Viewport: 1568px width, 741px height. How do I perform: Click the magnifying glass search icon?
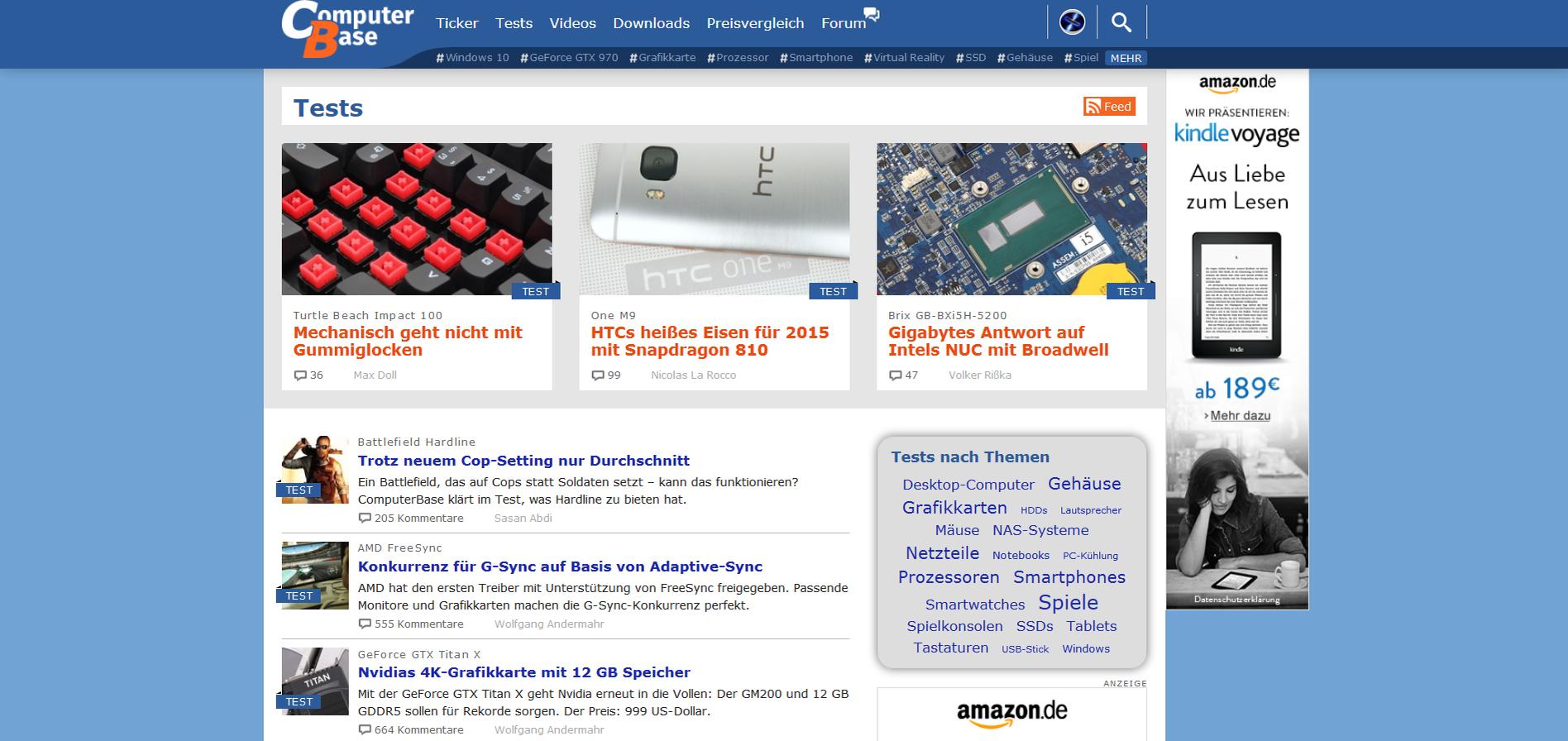(x=1121, y=22)
